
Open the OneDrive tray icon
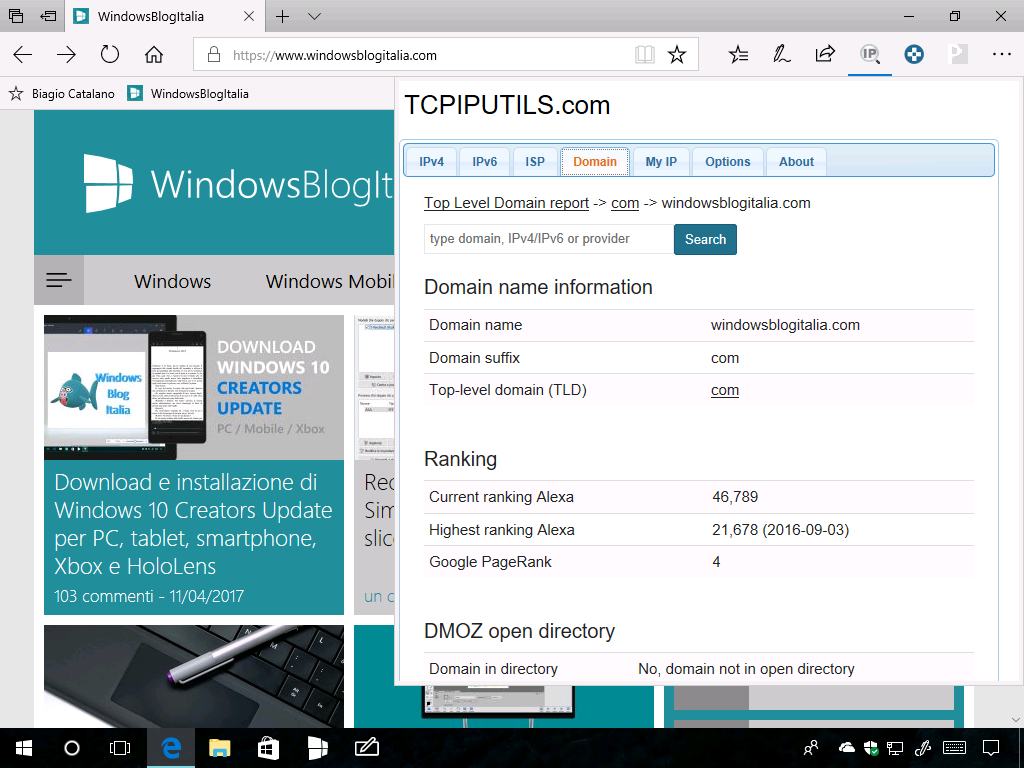click(x=847, y=748)
